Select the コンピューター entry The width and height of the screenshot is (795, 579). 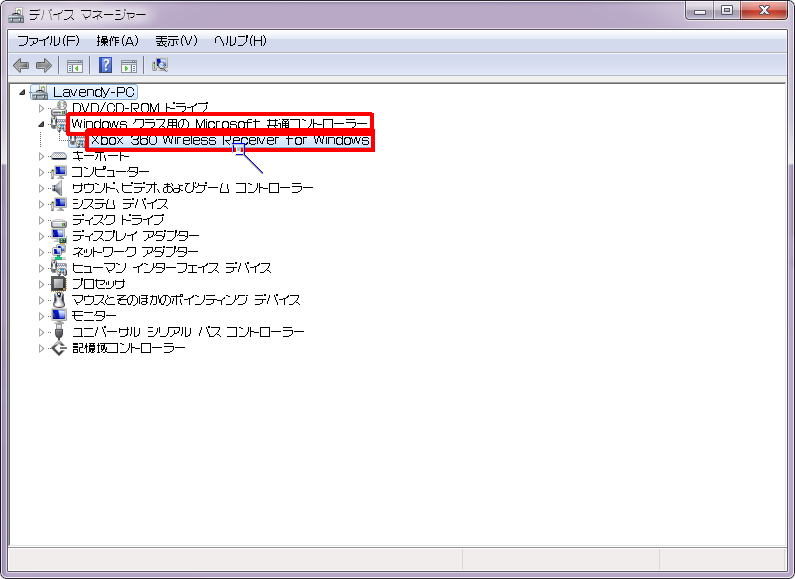click(111, 172)
